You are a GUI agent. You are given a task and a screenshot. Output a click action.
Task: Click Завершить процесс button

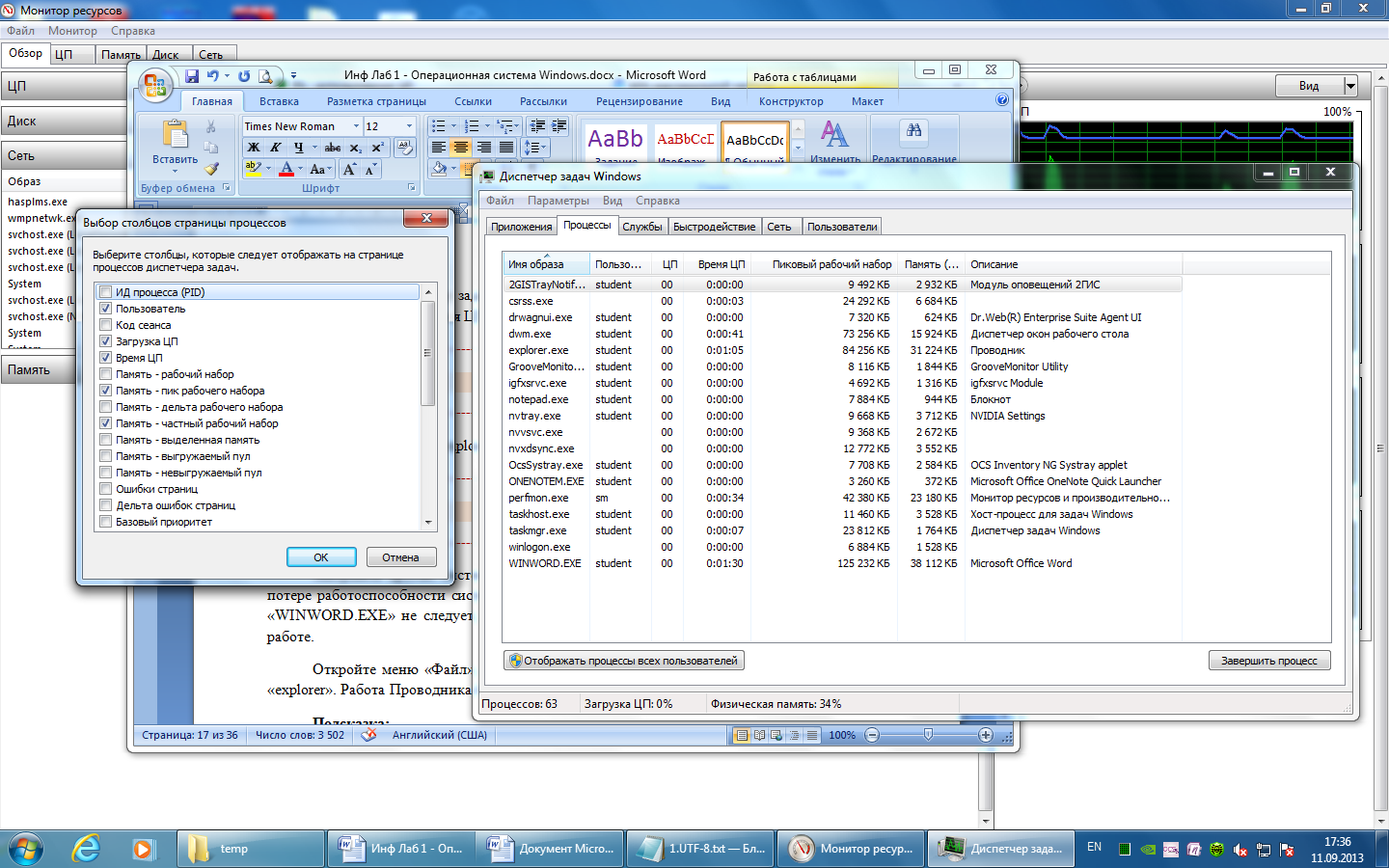tap(1269, 661)
